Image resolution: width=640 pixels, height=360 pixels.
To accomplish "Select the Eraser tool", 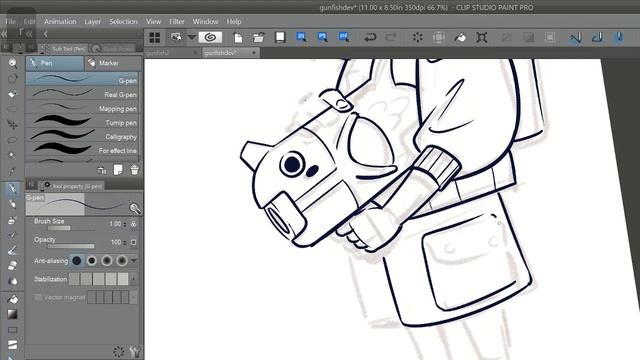I will click(x=13, y=266).
